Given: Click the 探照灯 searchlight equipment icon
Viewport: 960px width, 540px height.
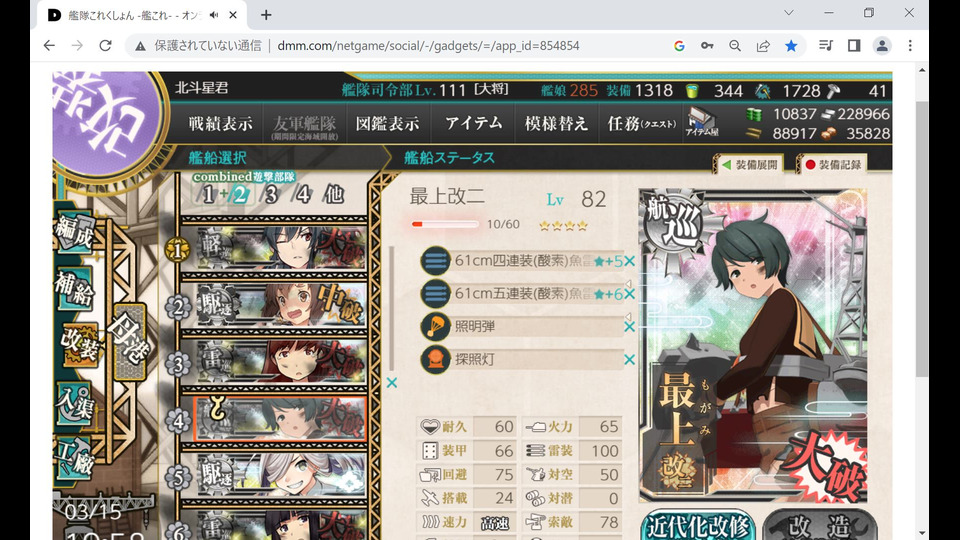Looking at the screenshot, I should 435,359.
